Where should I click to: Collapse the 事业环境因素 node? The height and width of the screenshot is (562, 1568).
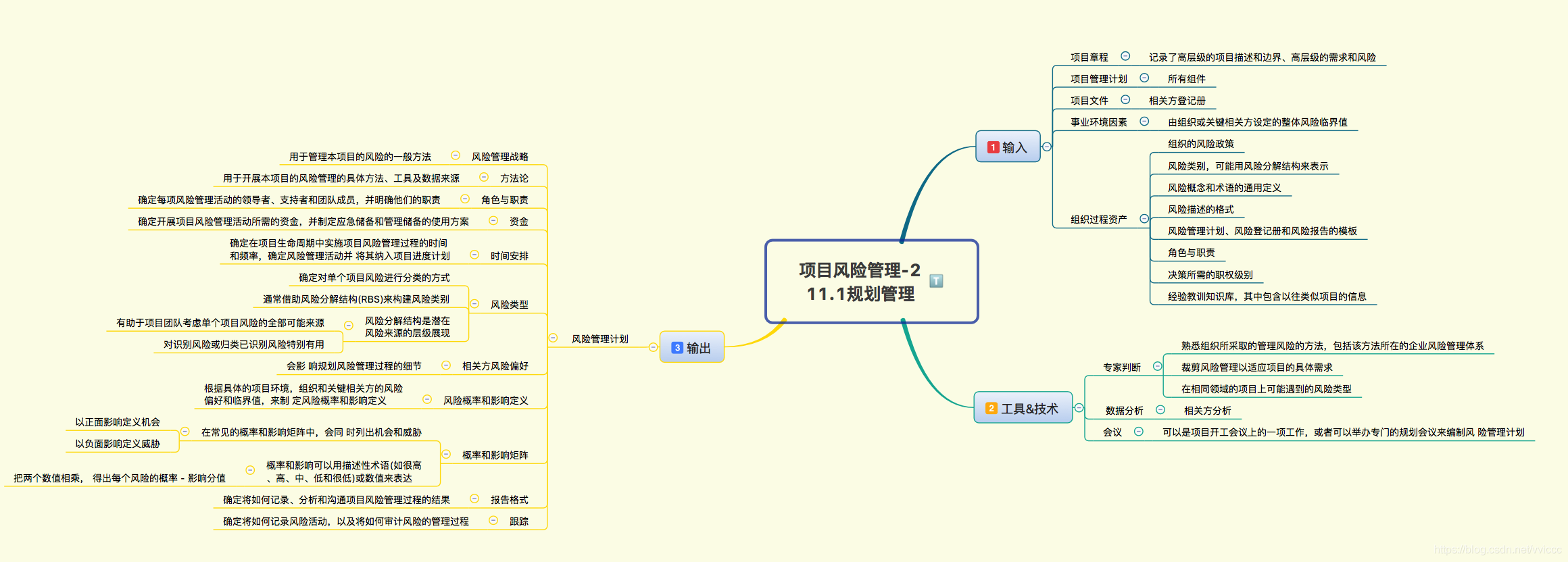(x=1144, y=121)
